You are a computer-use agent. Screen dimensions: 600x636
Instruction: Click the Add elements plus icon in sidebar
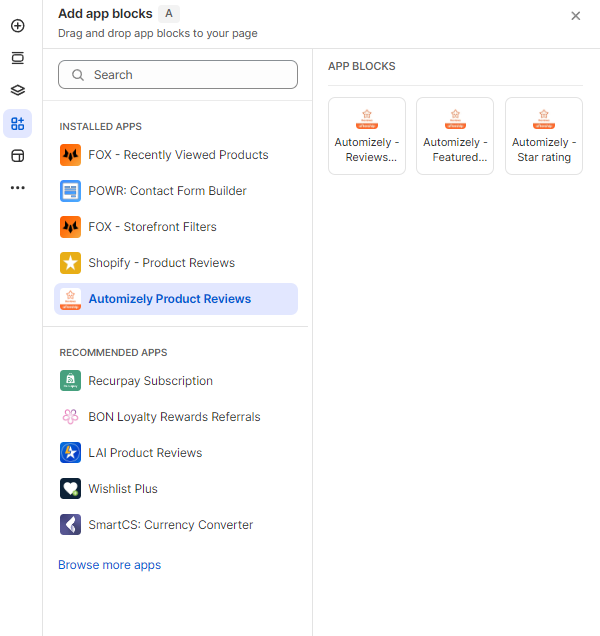point(17,26)
